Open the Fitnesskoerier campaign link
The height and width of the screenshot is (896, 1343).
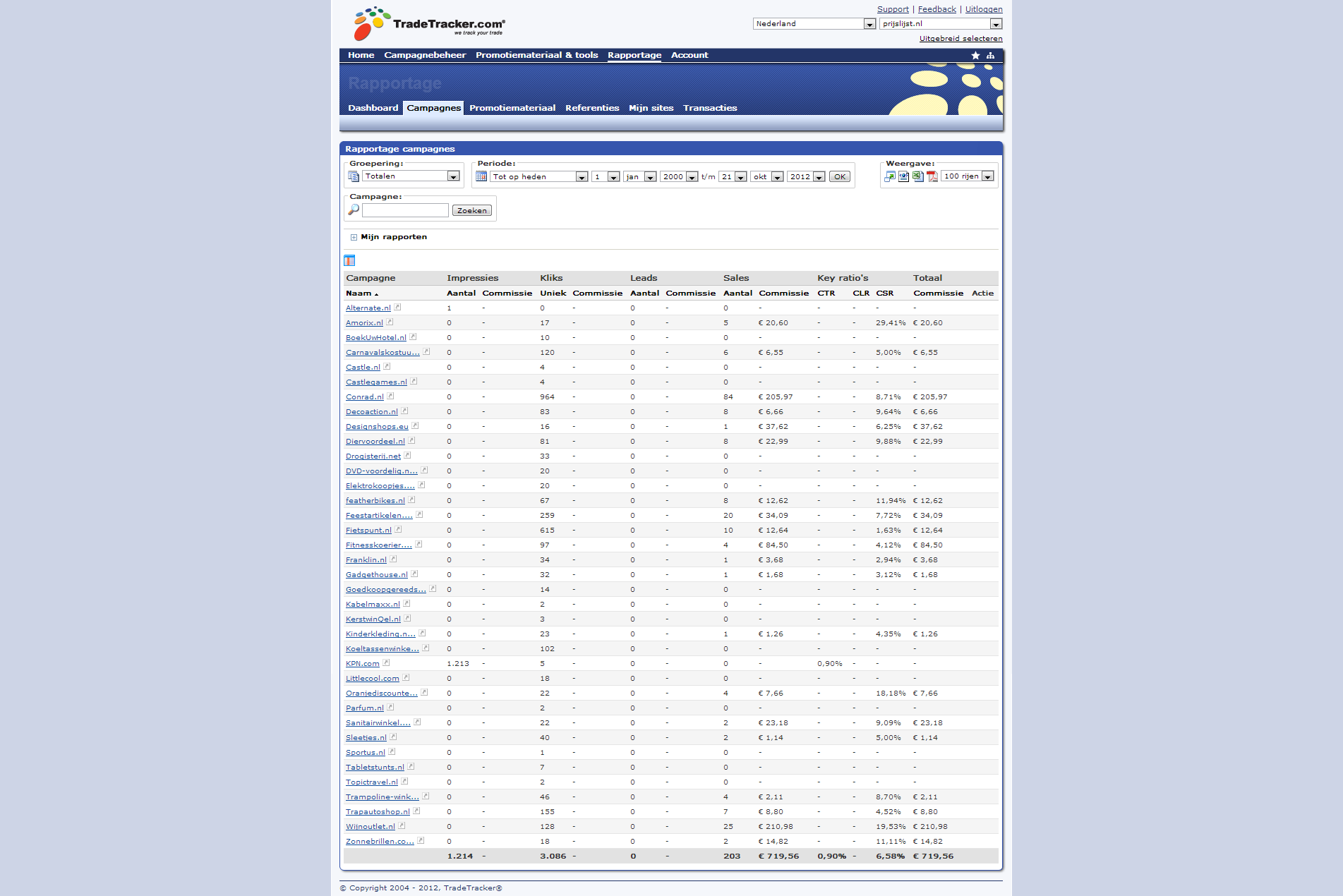click(x=379, y=545)
